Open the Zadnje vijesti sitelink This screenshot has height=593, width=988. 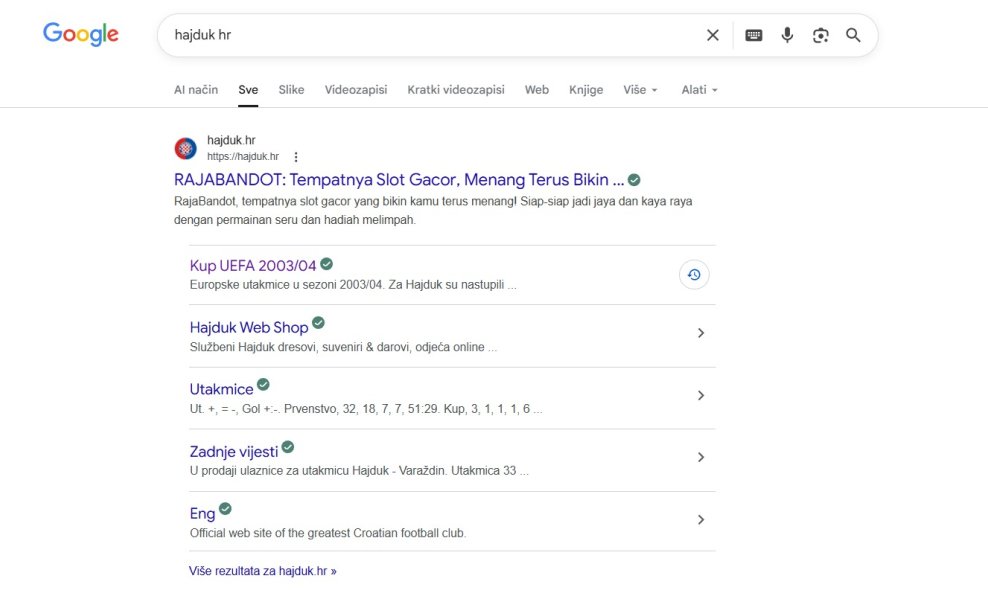(234, 452)
